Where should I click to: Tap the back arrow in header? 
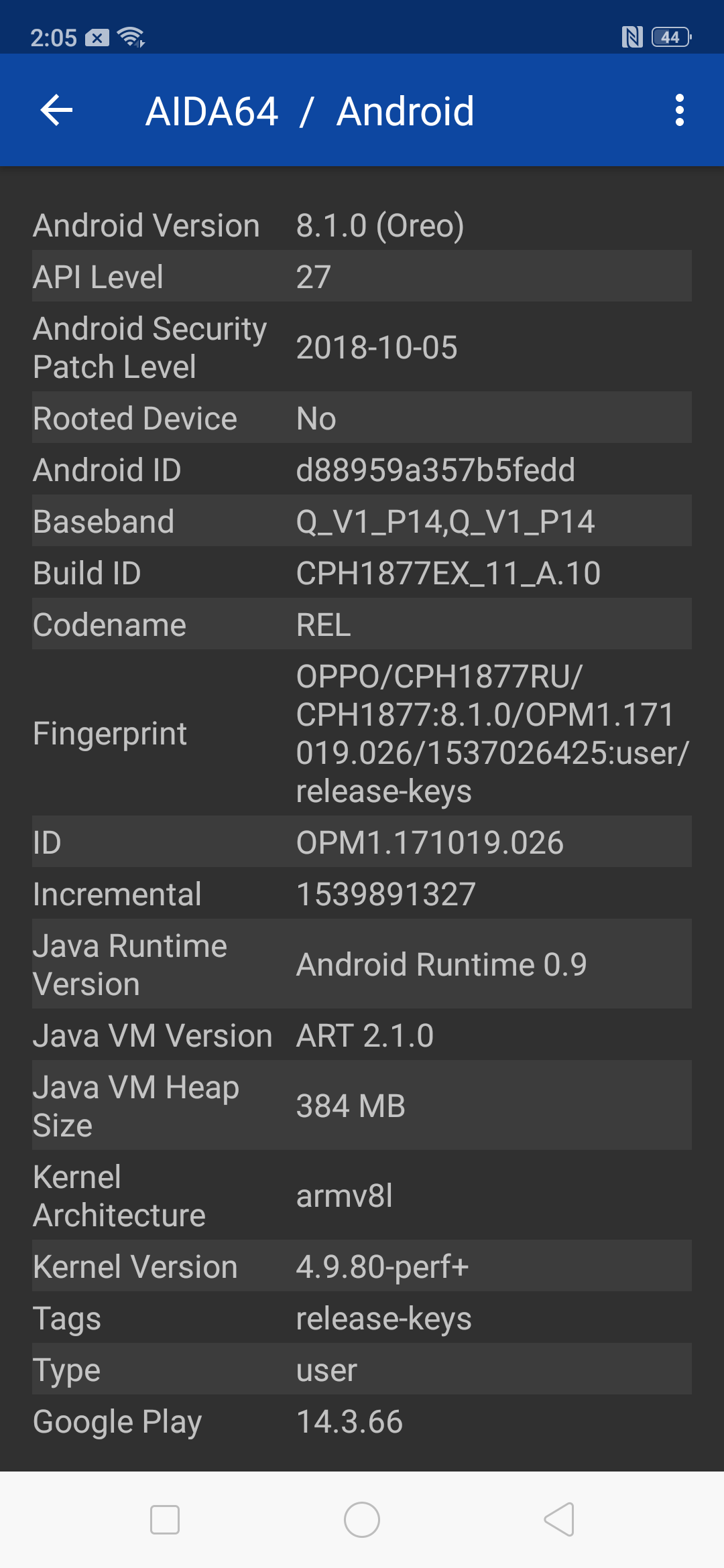tap(56, 111)
